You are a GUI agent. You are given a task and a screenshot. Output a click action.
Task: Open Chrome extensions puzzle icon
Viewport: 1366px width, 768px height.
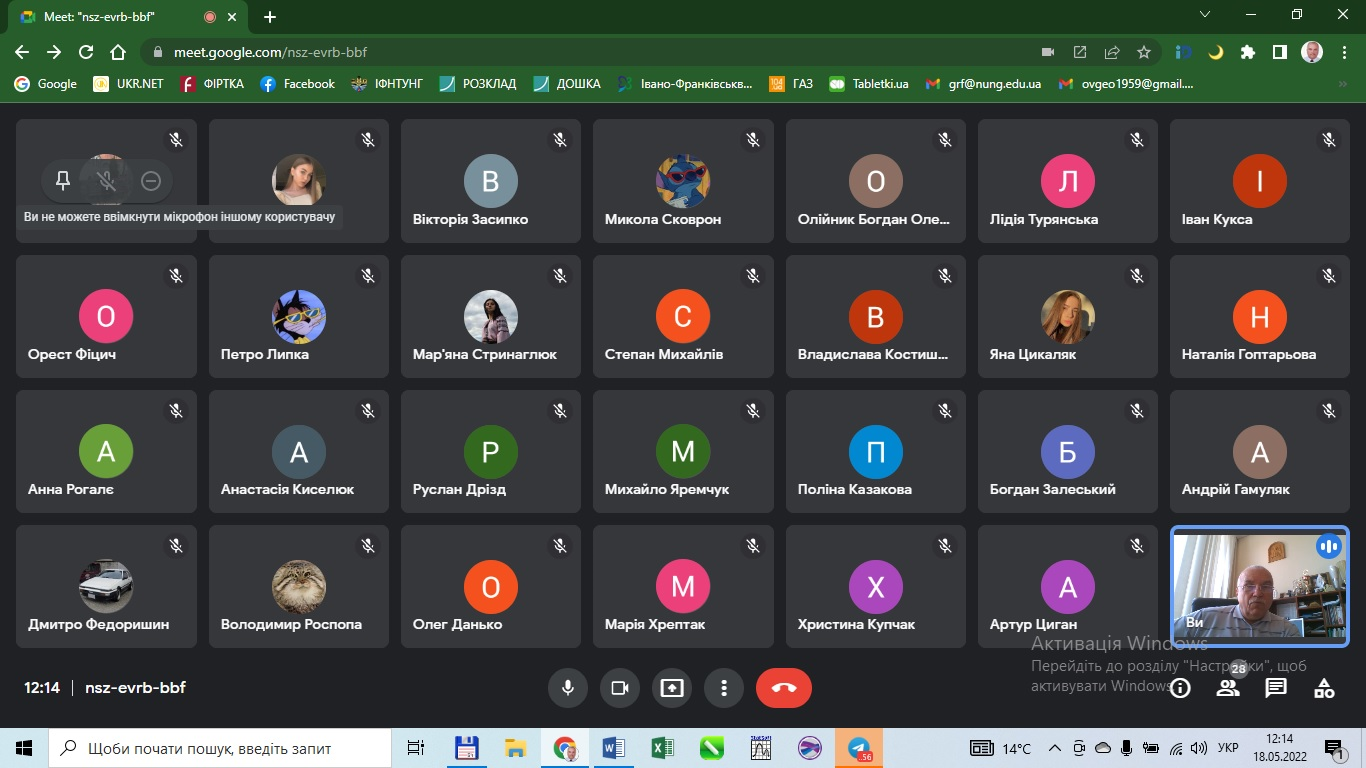[1247, 52]
